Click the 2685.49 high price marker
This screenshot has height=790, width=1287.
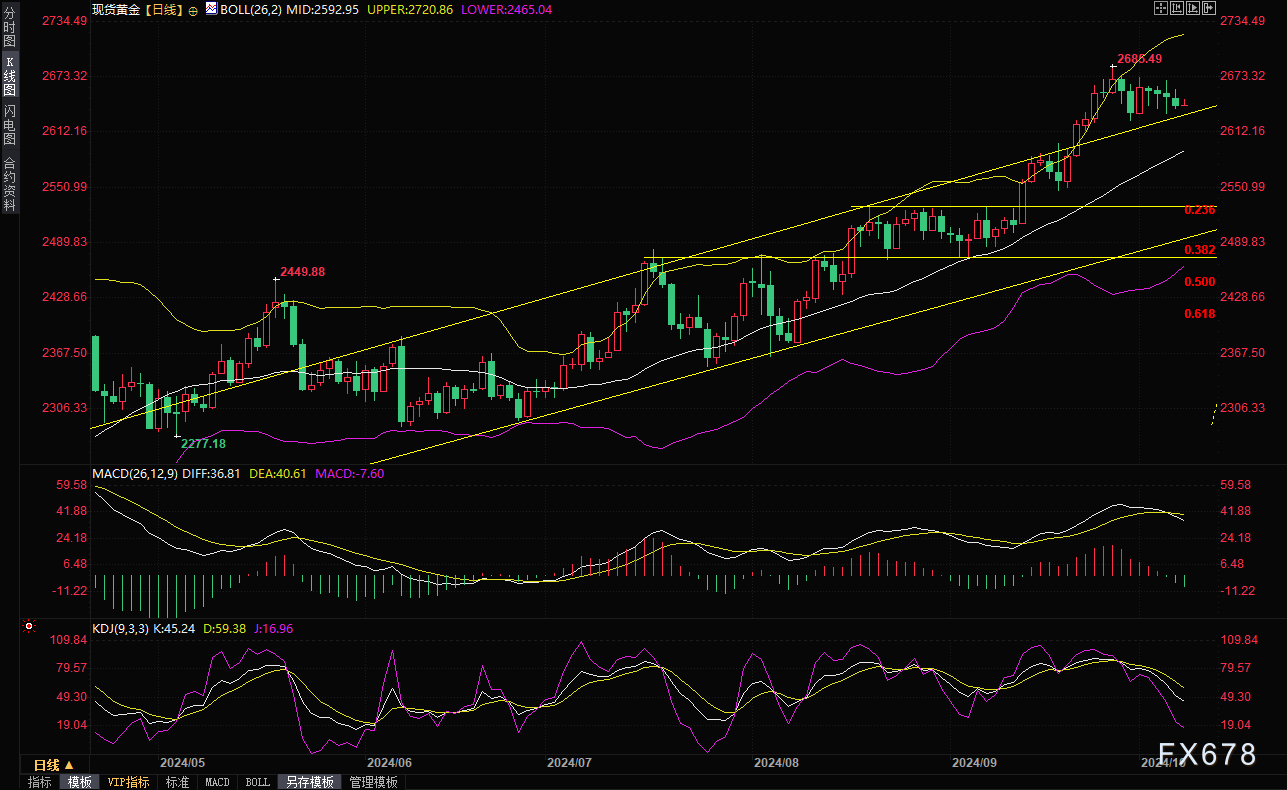(x=1140, y=58)
